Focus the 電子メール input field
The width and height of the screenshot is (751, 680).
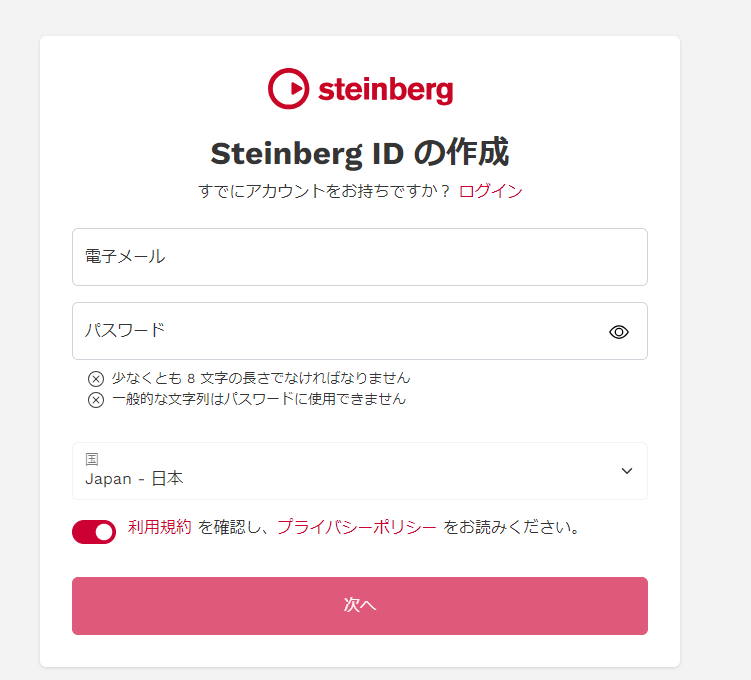click(360, 257)
